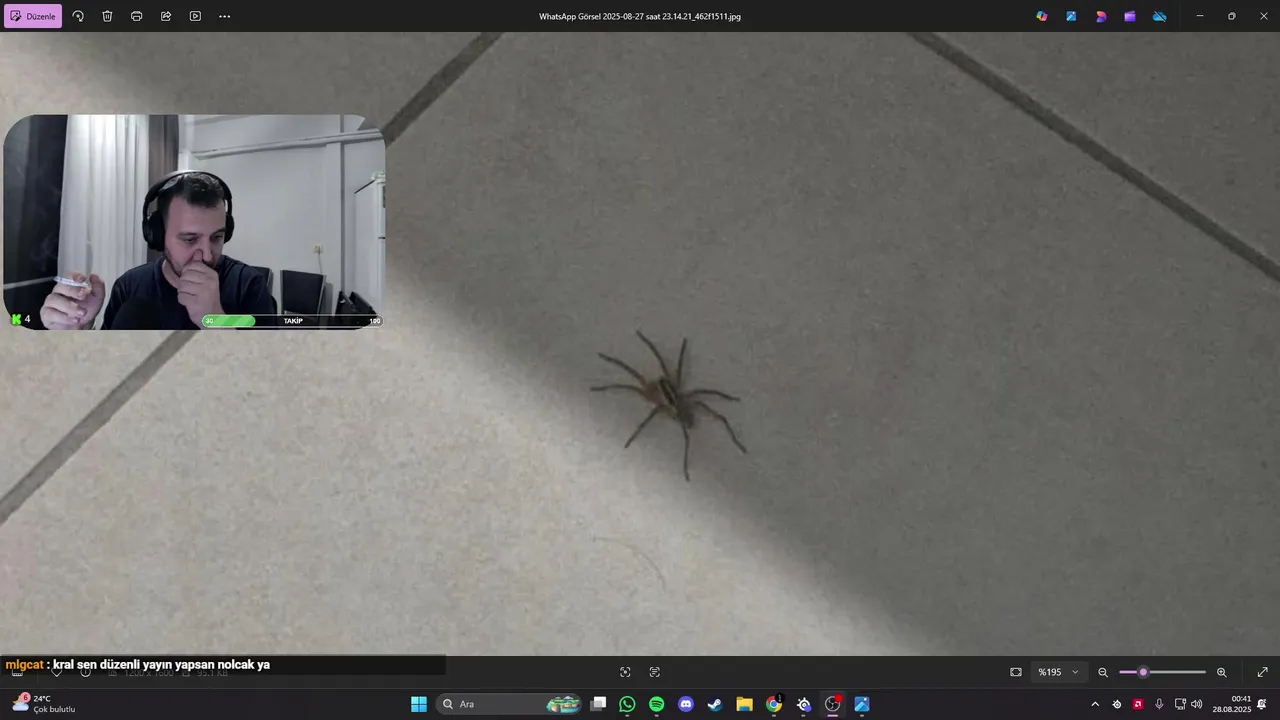
Task: Zoom out using the minus magnifier
Action: click(1103, 672)
